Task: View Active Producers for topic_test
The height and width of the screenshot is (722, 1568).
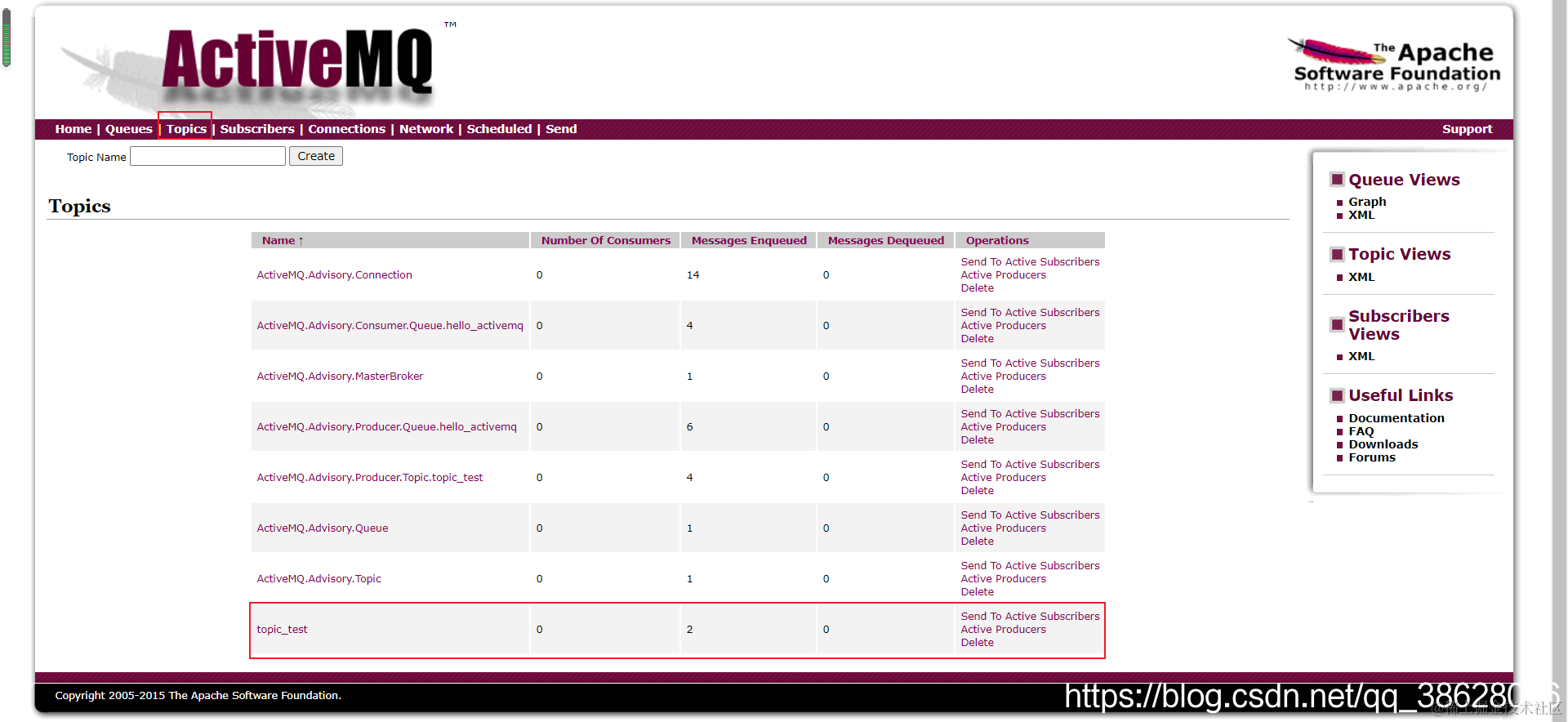Action: pyautogui.click(x=1003, y=630)
